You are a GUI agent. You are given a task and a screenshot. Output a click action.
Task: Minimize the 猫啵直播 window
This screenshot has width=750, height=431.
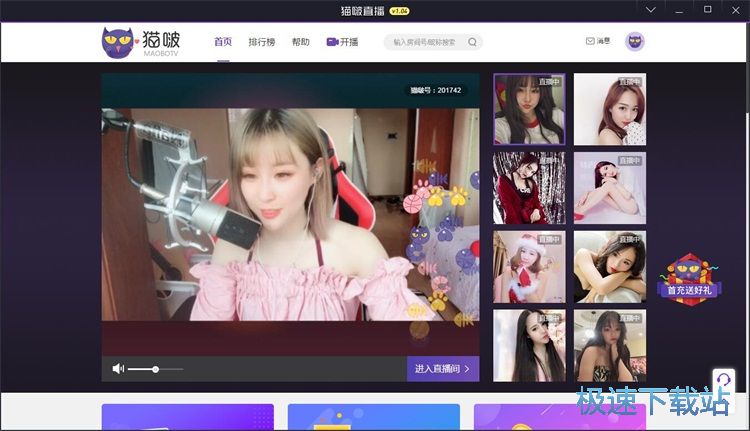pos(679,10)
